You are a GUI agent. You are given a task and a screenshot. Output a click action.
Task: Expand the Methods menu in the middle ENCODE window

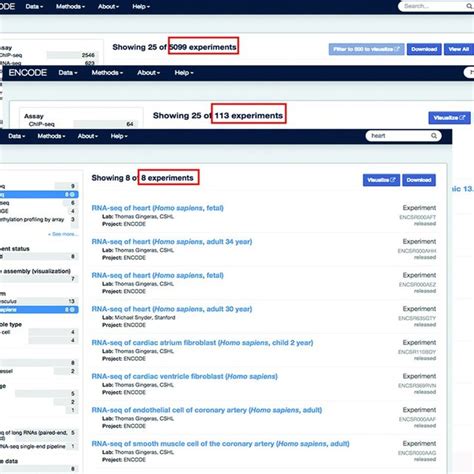tap(107, 73)
